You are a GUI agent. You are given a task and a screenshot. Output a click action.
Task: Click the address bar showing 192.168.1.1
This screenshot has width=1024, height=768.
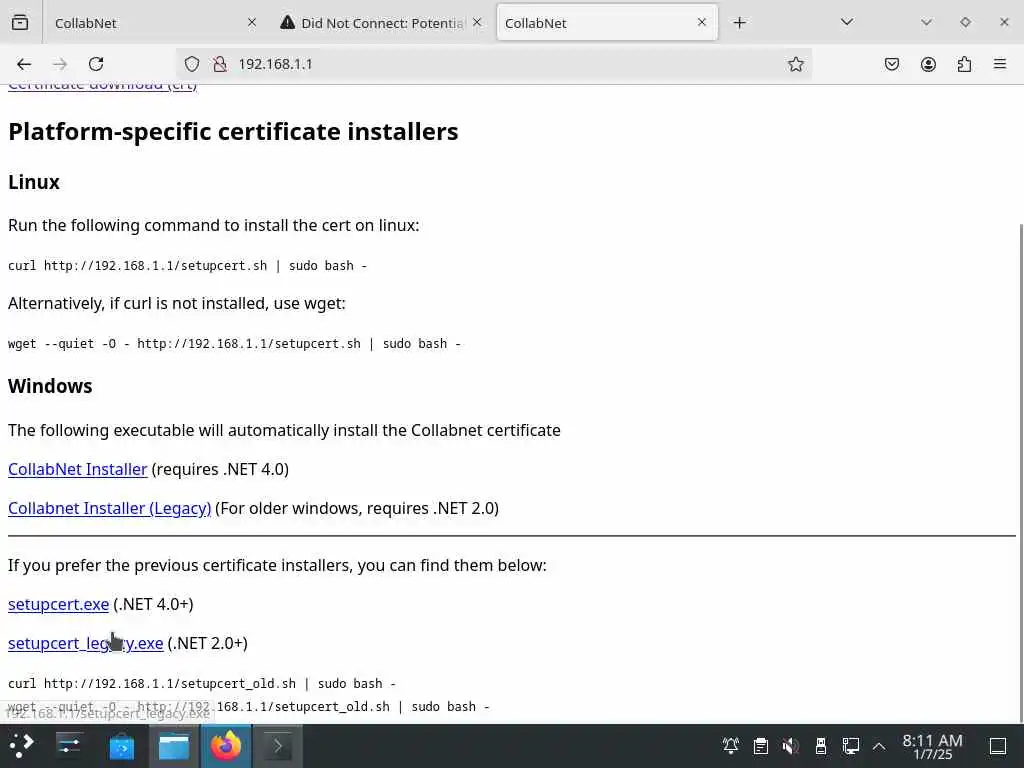[493, 64]
